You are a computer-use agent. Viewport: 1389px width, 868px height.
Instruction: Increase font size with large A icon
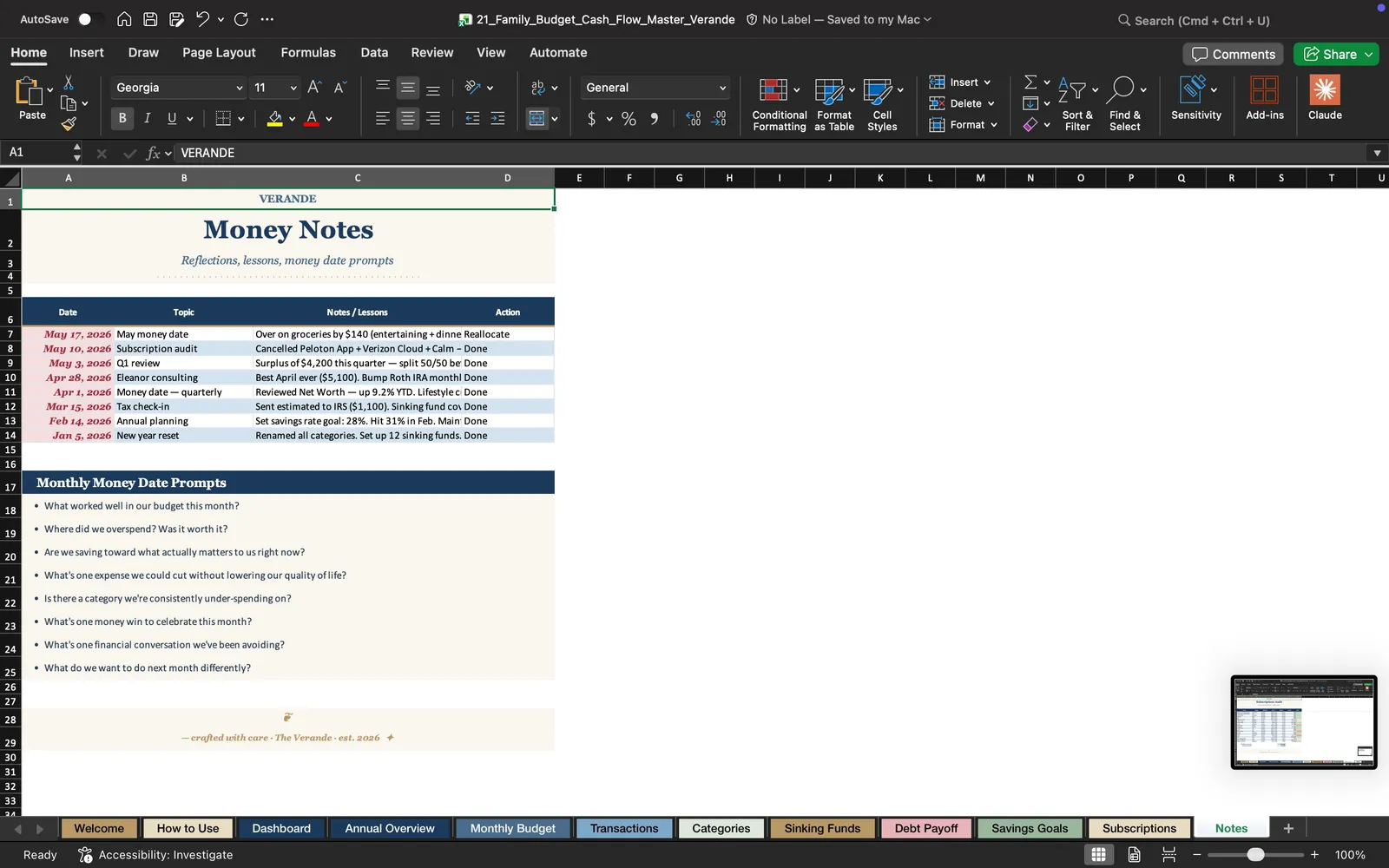314,87
